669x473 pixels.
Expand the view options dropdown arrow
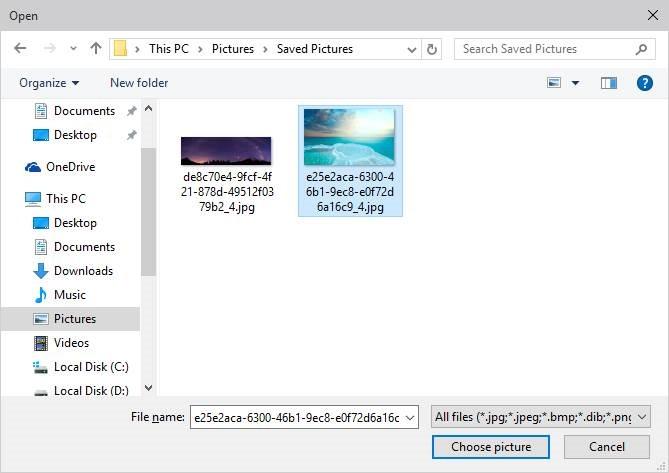pyautogui.click(x=575, y=83)
